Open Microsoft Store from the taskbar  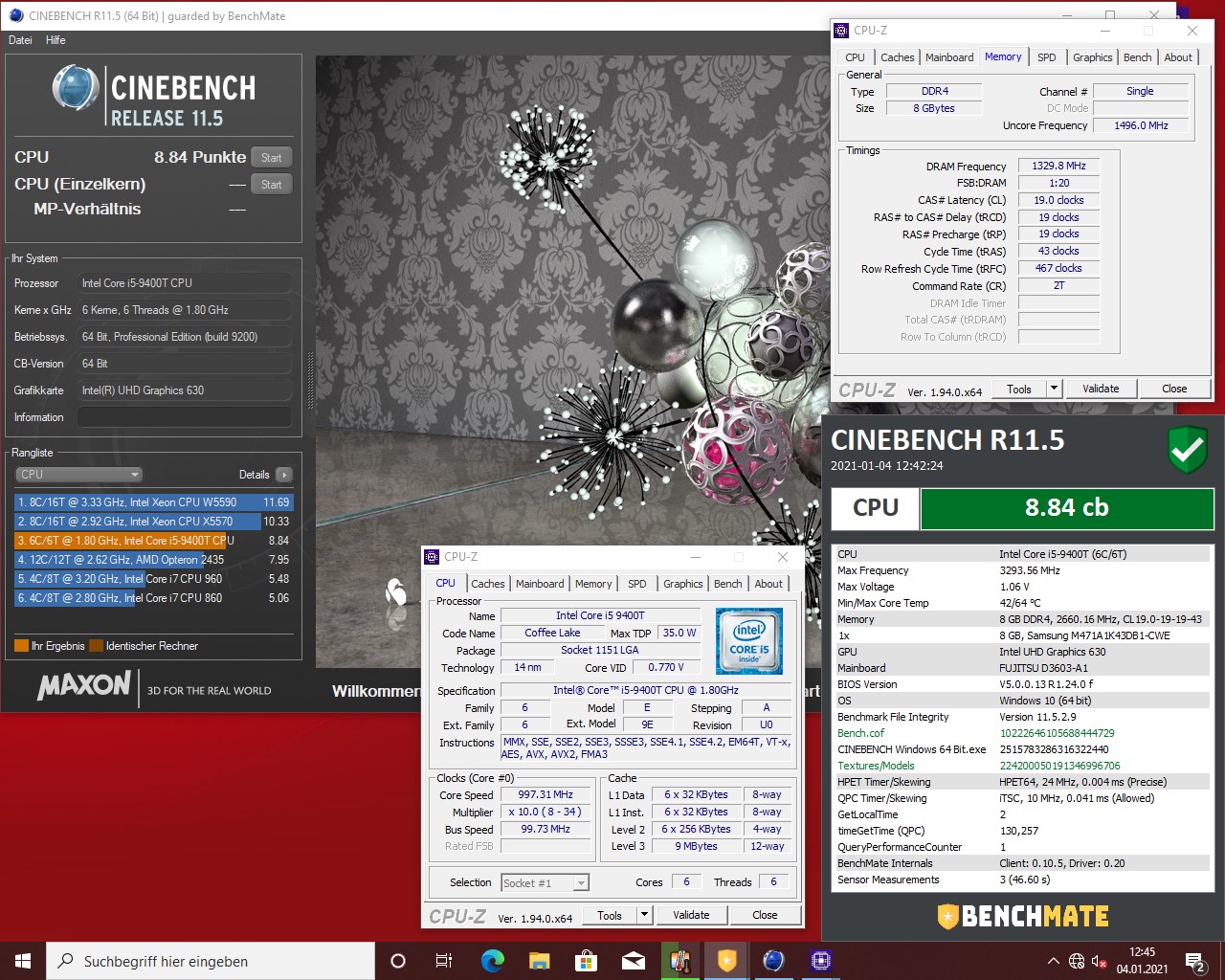click(x=586, y=961)
